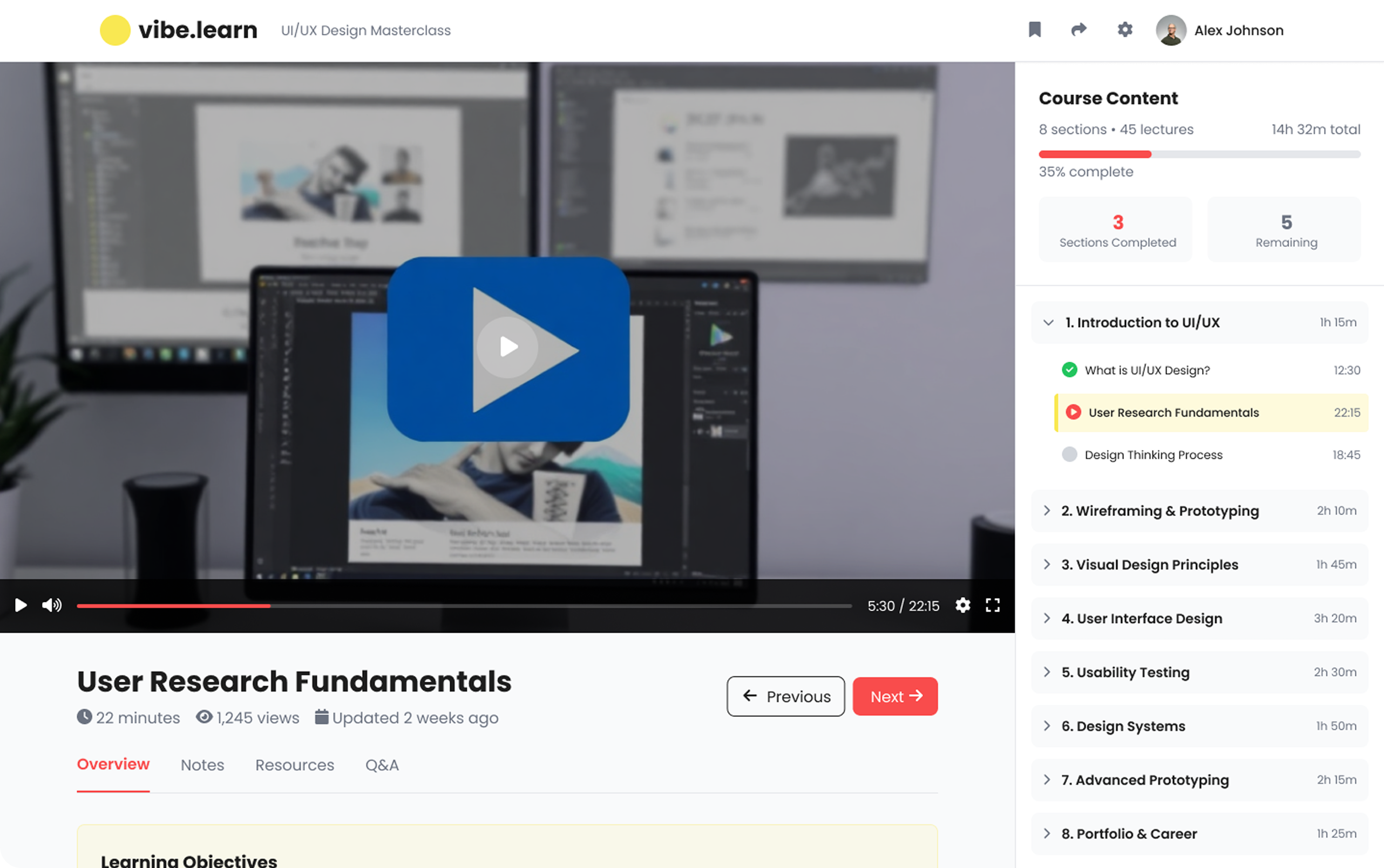Image resolution: width=1384 pixels, height=868 pixels.
Task: Expand the Usability Testing section
Action: pos(1047,672)
